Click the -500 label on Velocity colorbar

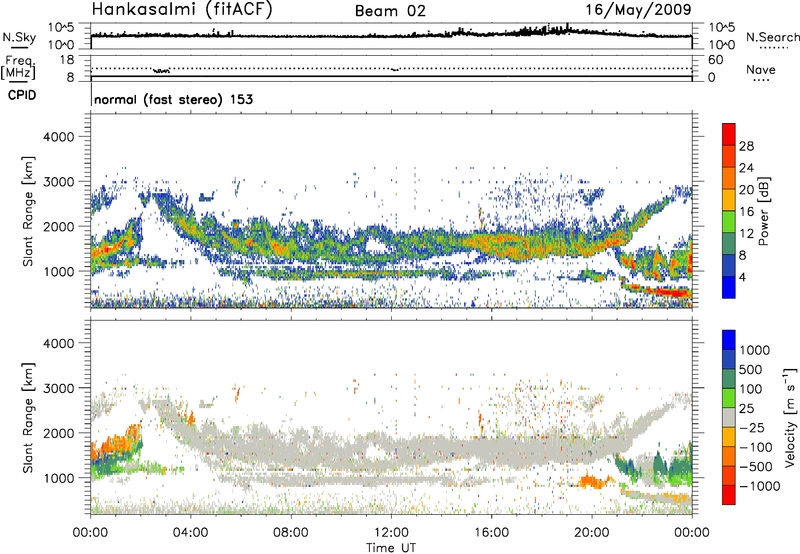(x=756, y=466)
